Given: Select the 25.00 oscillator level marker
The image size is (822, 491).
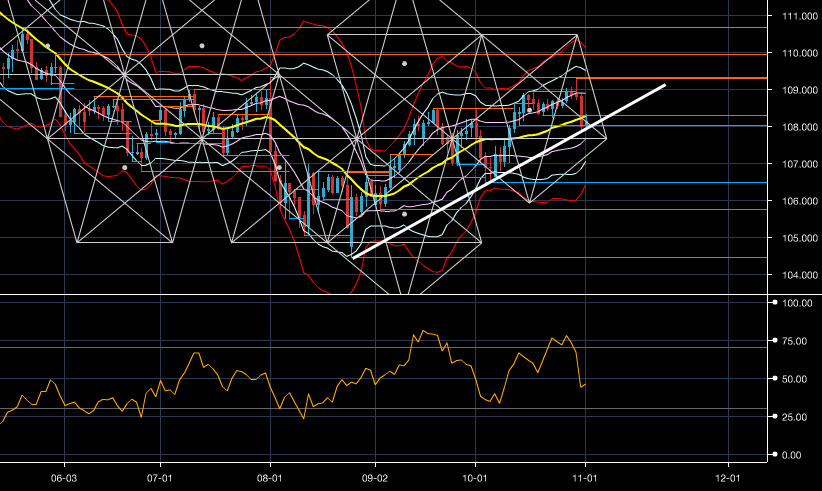Looking at the screenshot, I should pyautogui.click(x=795, y=416).
